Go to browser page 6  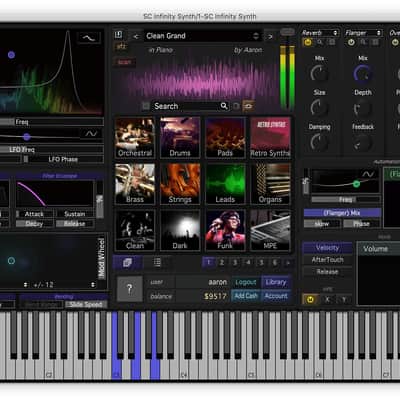tap(275, 263)
